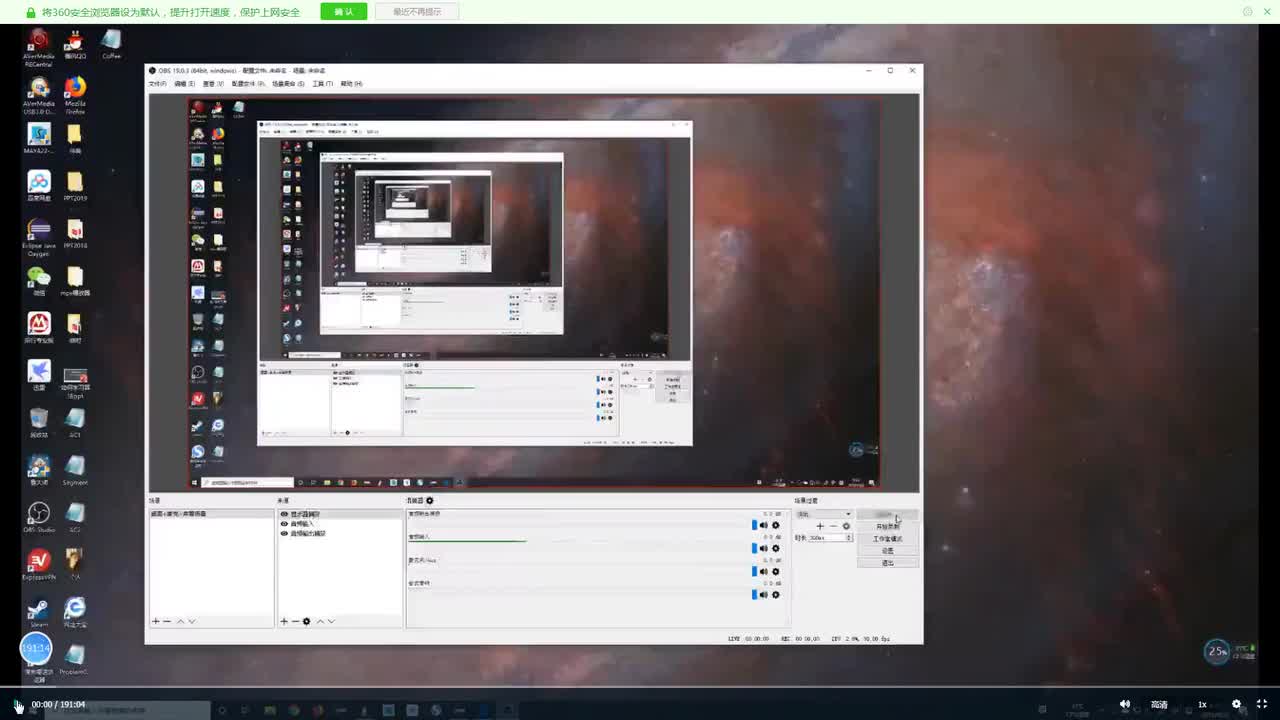Click the OBS preview canvas area
Viewport: 1280px width, 720px height.
click(x=534, y=291)
